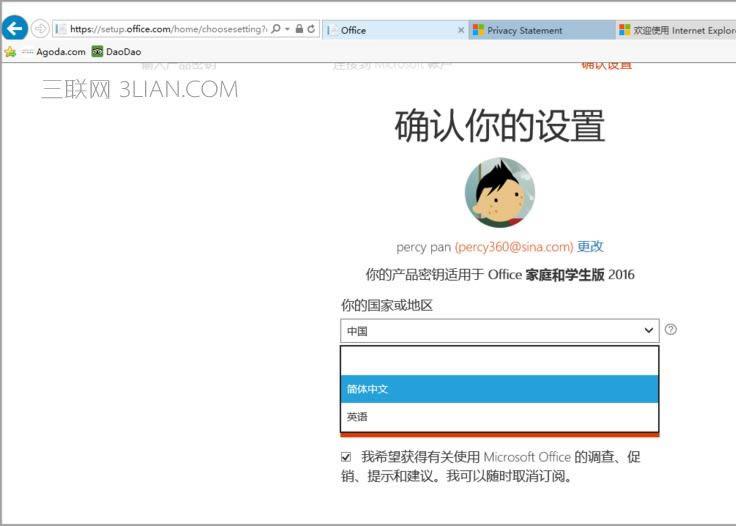Viewport: 736px width, 526px height.
Task: Select the blank option in language list
Action: pos(499,361)
